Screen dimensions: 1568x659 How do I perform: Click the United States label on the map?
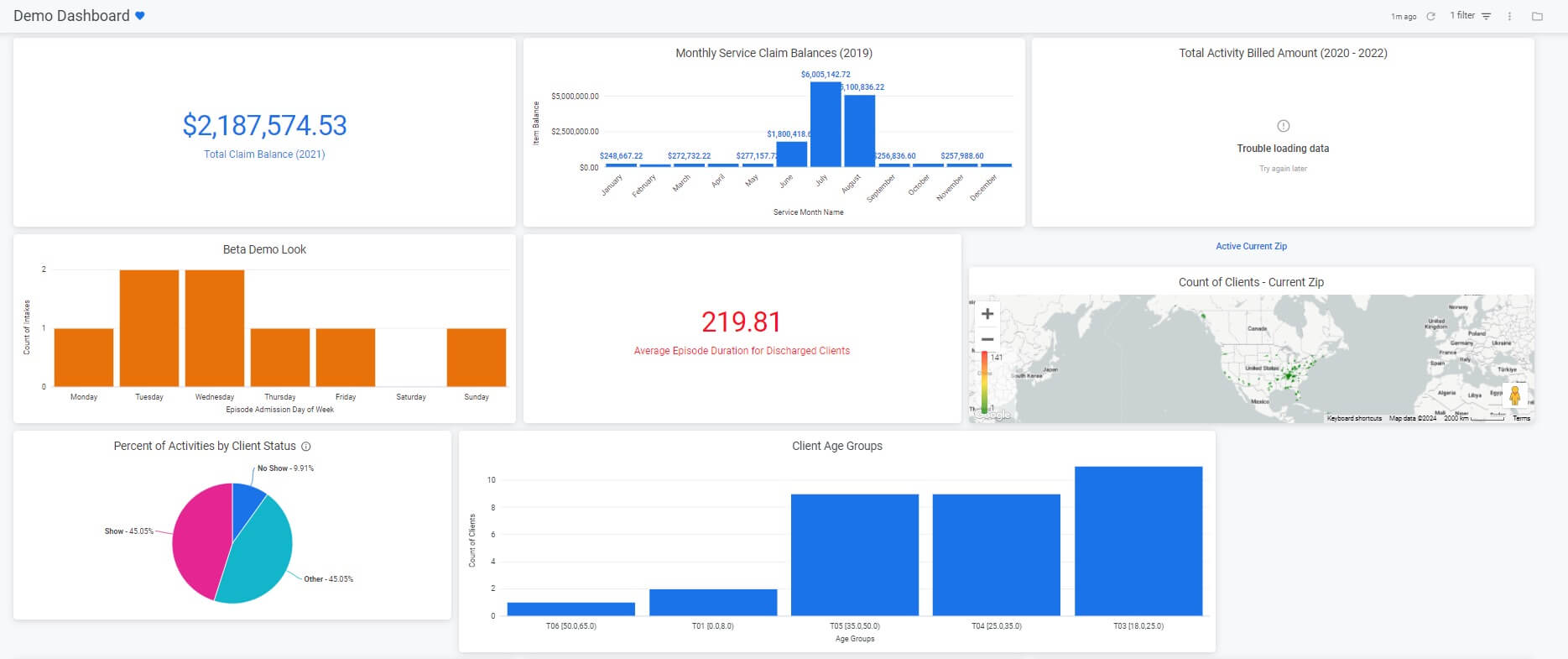point(1262,369)
